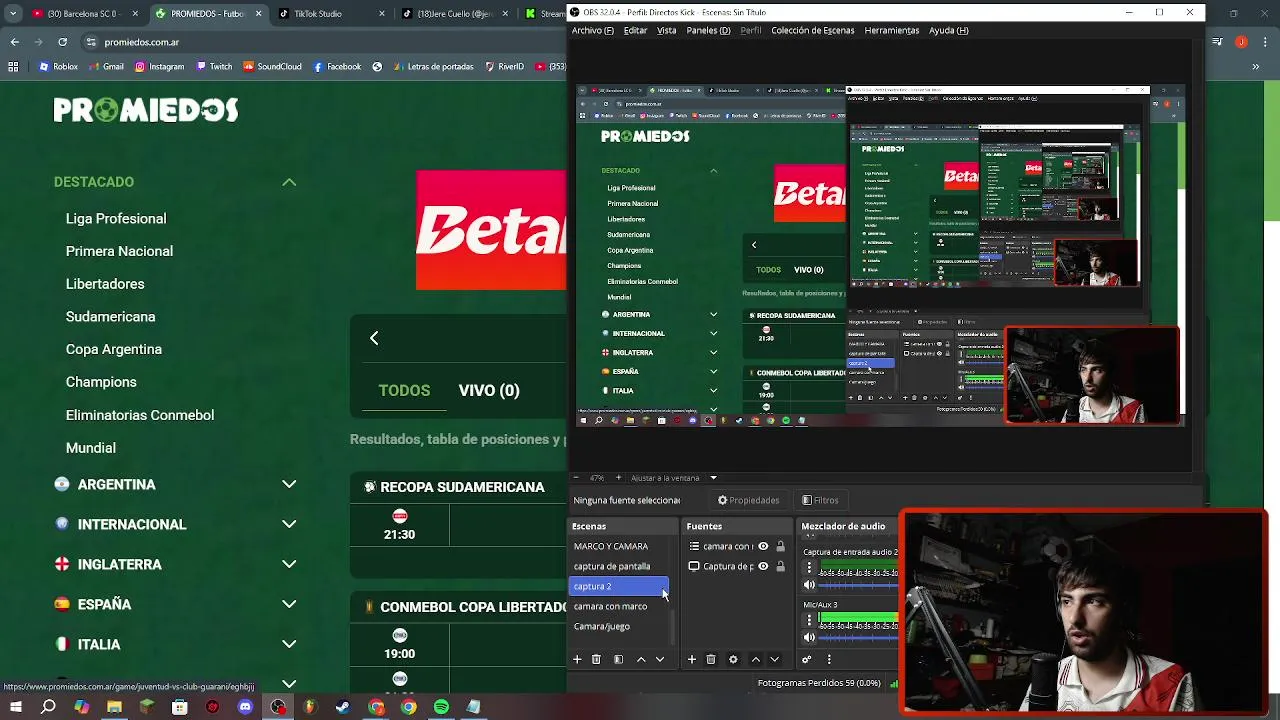Add a new source in Fuentes panel

[x=692, y=659]
